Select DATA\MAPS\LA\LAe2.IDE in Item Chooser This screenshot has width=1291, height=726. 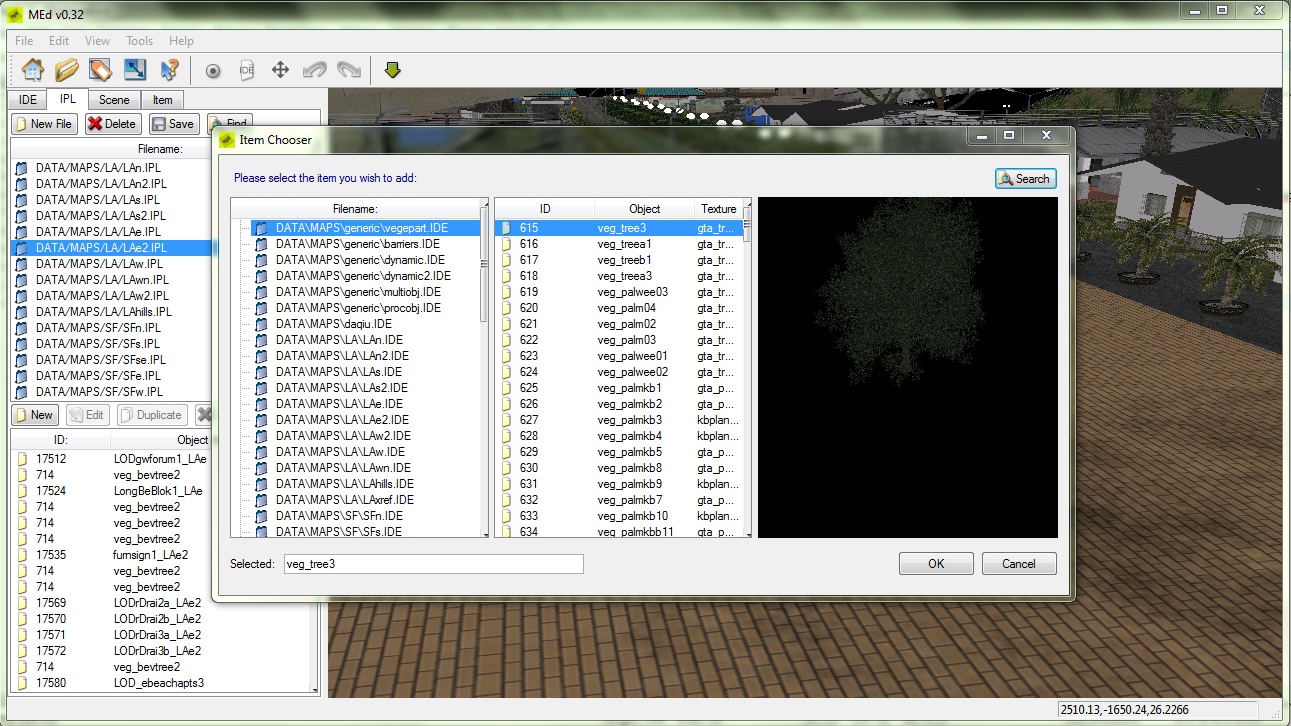pos(342,420)
